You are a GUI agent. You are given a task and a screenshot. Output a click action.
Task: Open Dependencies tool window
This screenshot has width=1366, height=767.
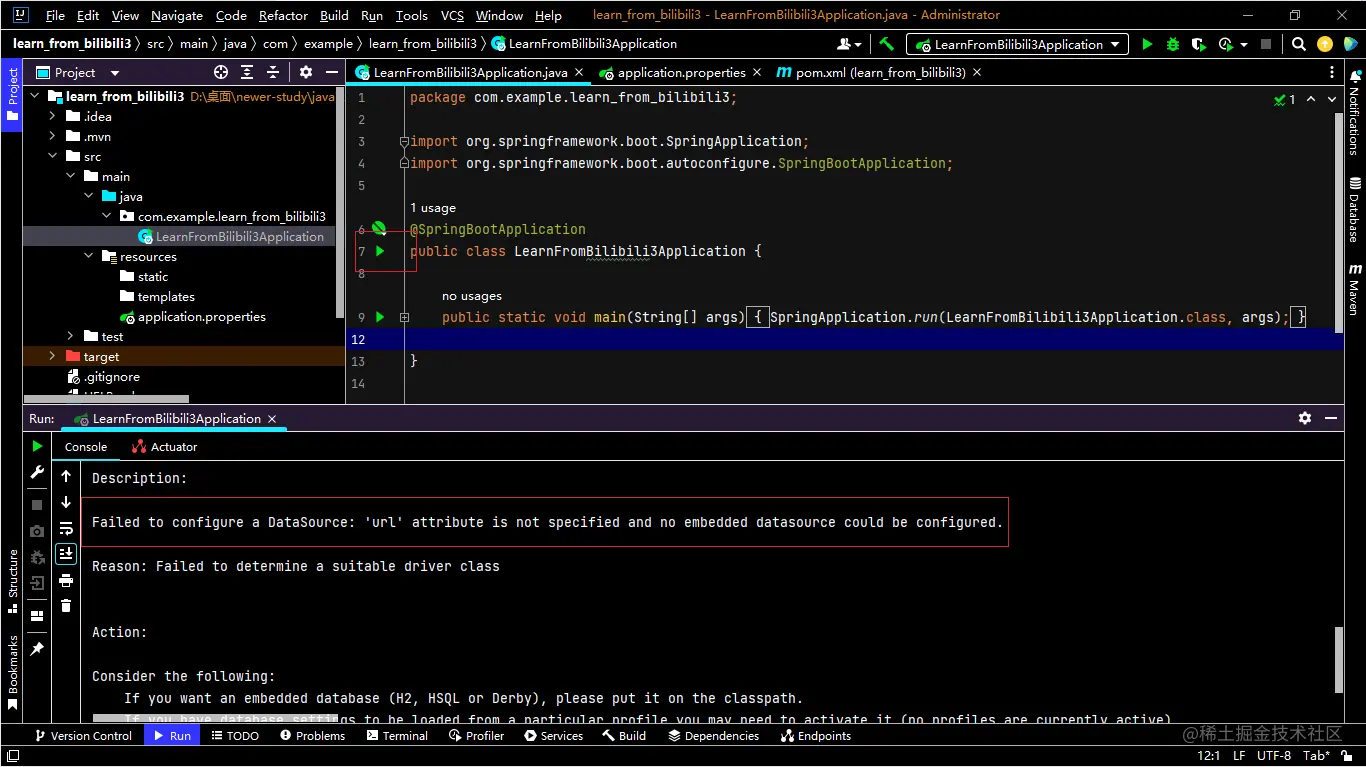point(714,735)
